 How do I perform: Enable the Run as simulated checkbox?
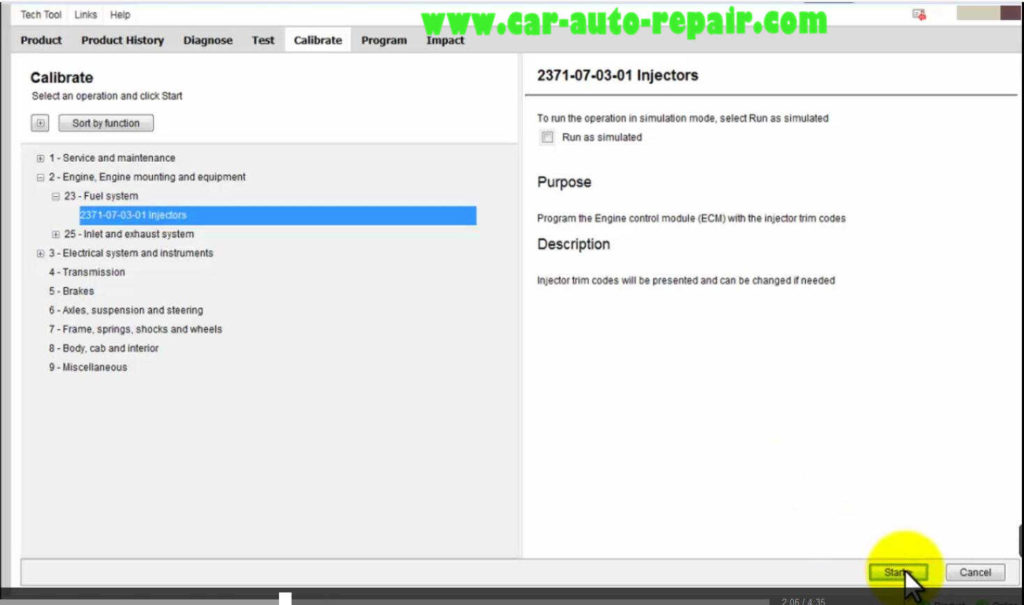point(547,136)
